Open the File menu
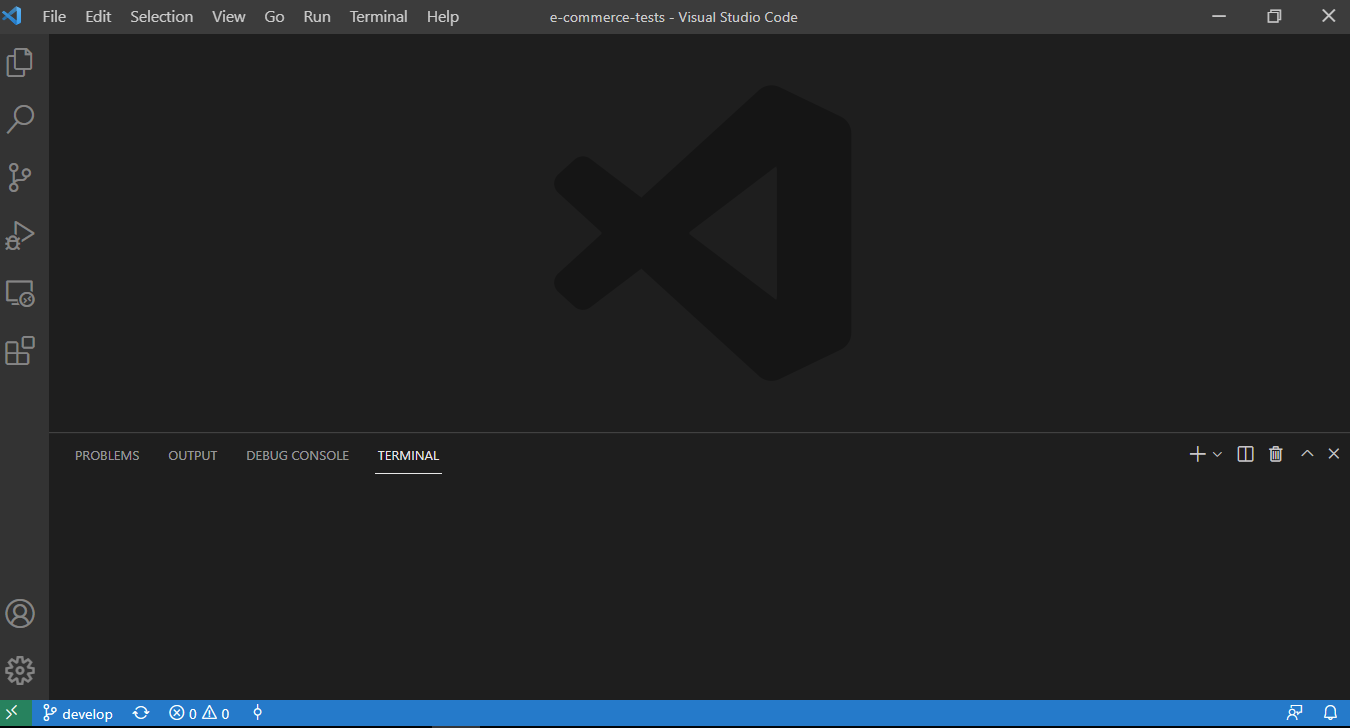 54,17
